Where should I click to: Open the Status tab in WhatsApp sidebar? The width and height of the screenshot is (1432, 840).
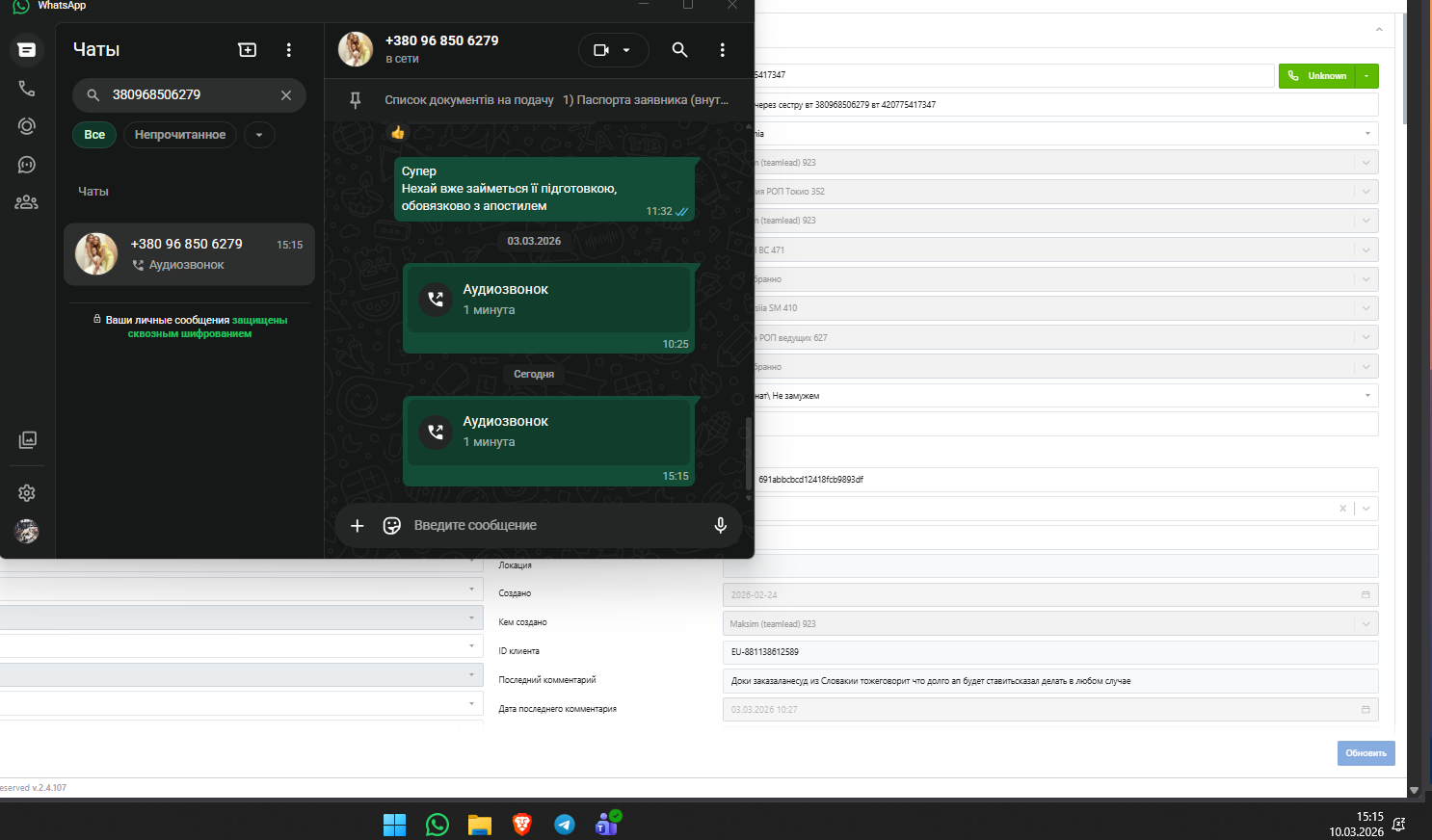coord(27,126)
